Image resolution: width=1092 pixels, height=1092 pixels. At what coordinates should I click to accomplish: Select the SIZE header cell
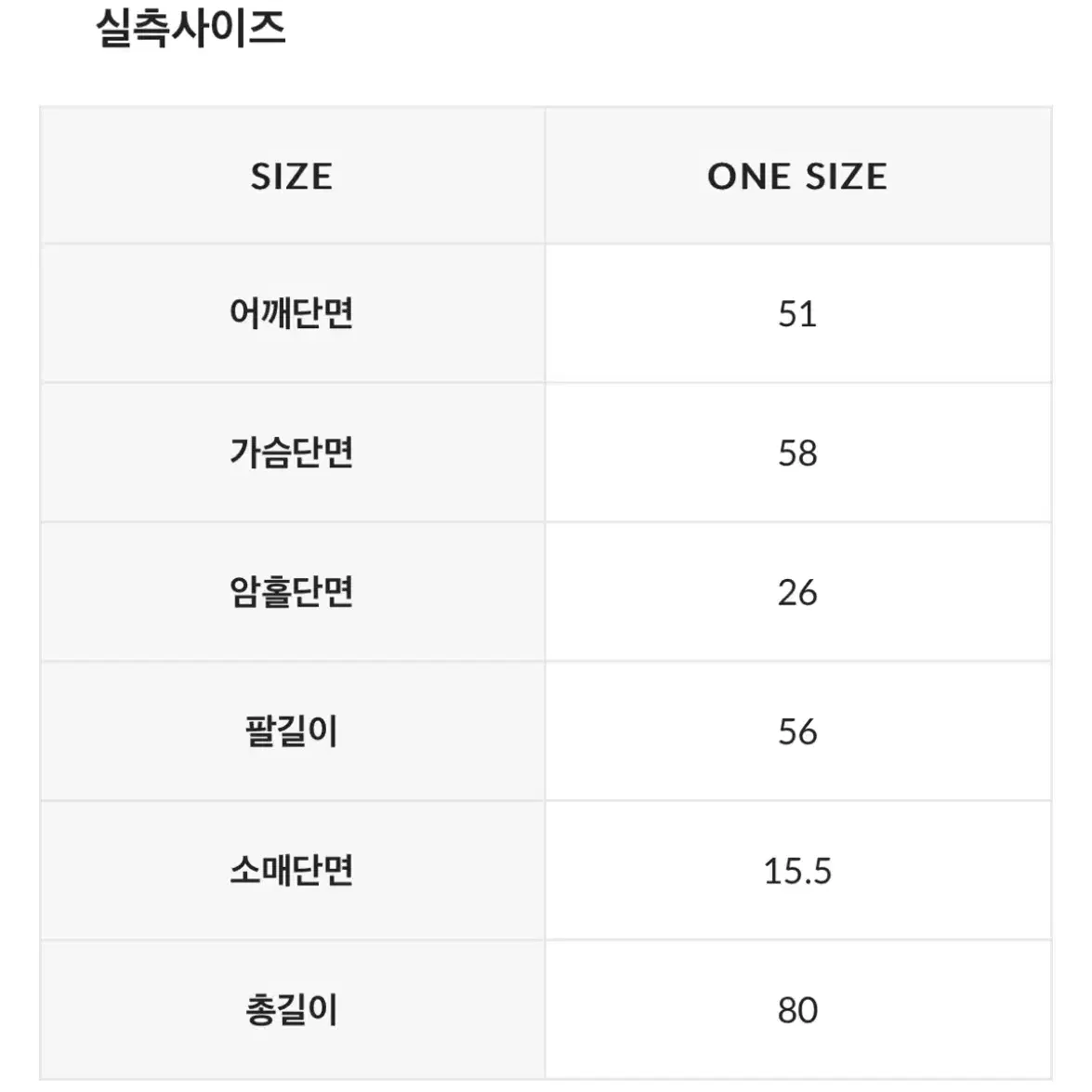pos(292,176)
